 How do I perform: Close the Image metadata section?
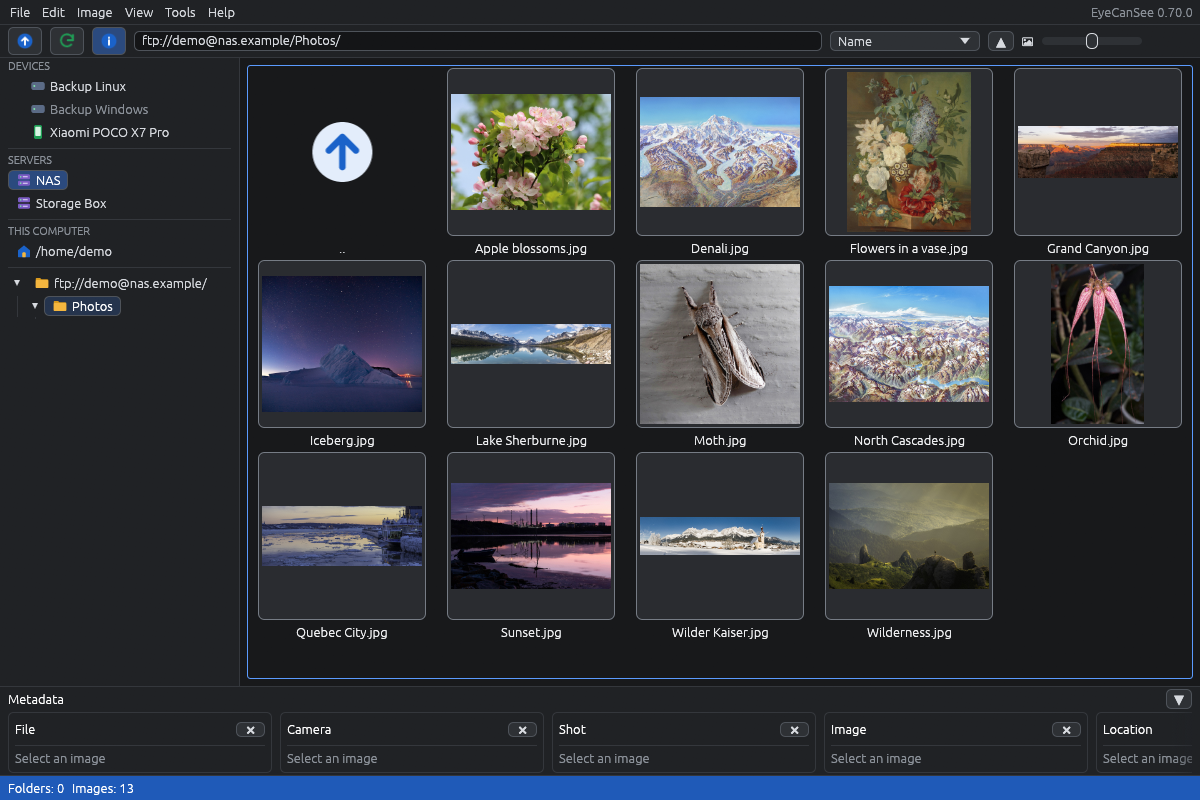(1066, 730)
